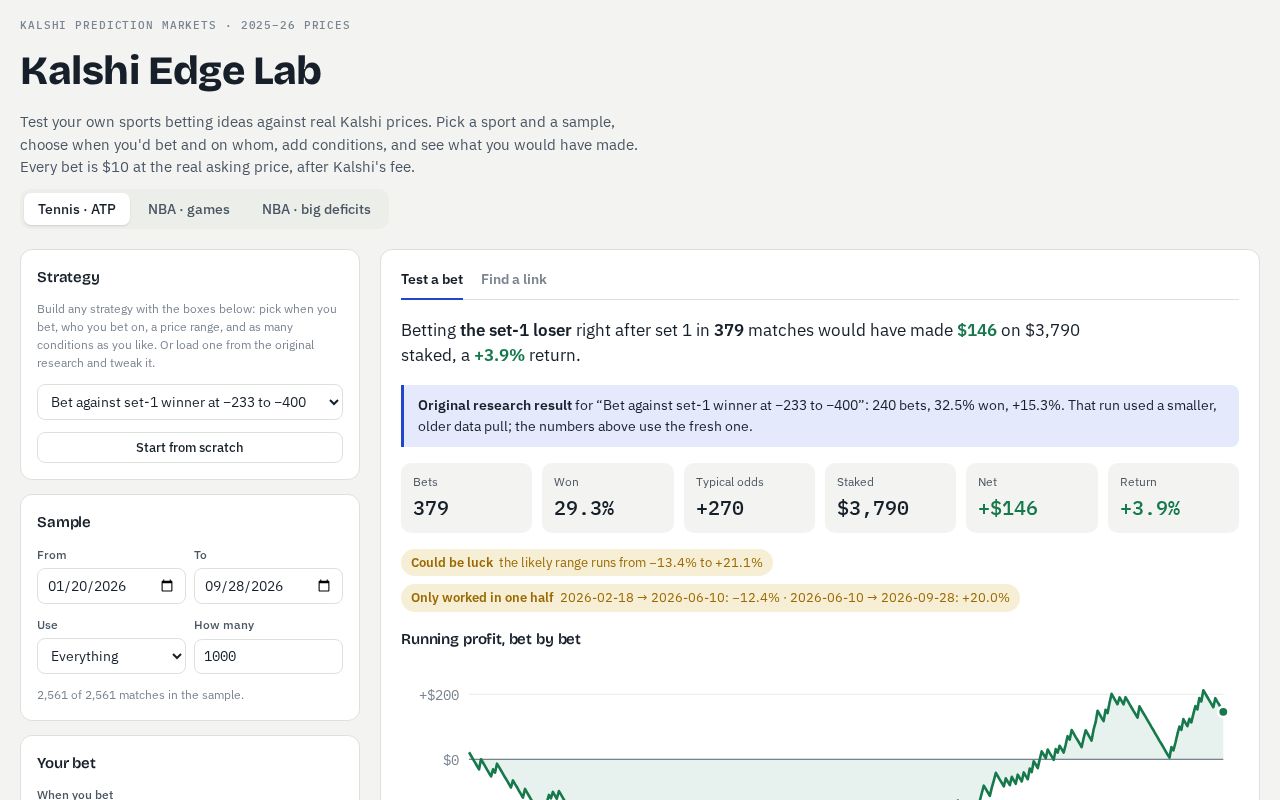The image size is (1280, 800).
Task: Click the Start from scratch button
Action: (x=190, y=447)
